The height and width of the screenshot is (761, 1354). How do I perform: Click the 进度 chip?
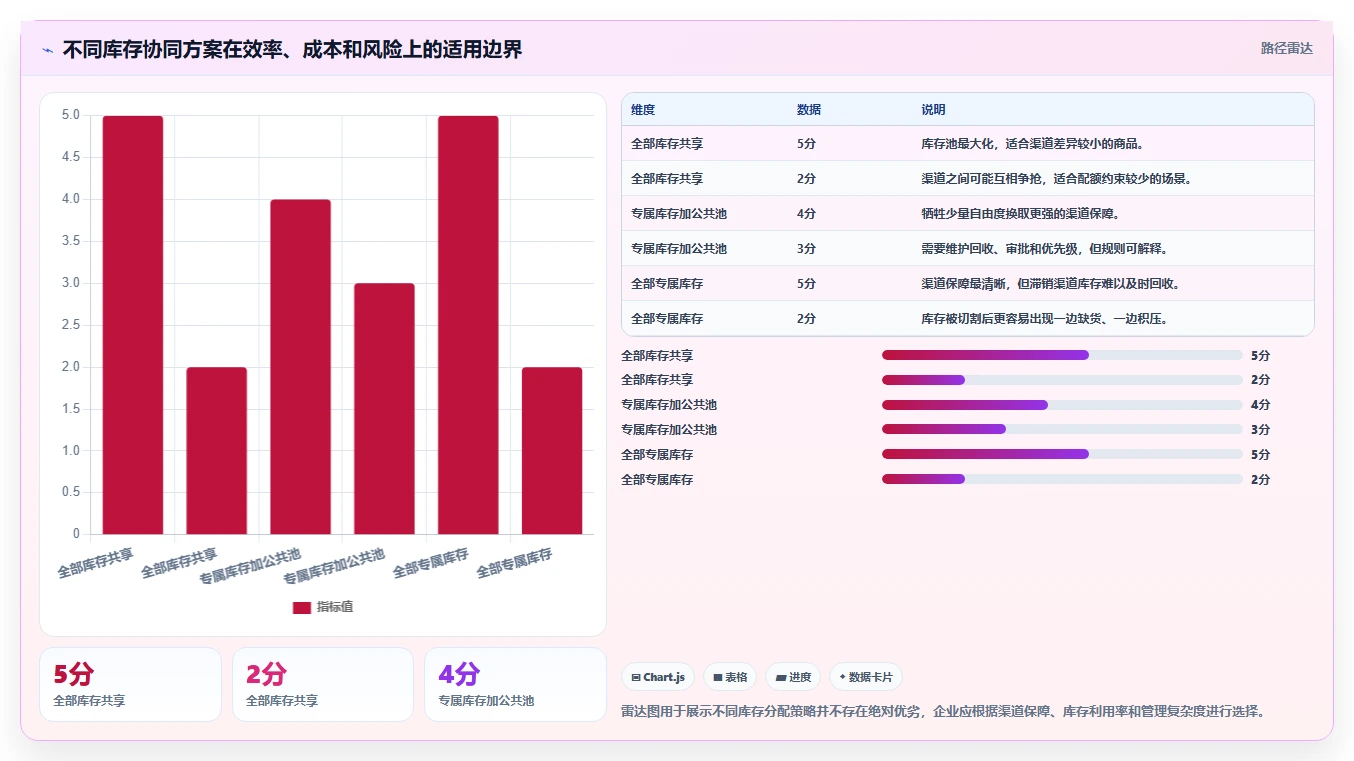(x=793, y=677)
